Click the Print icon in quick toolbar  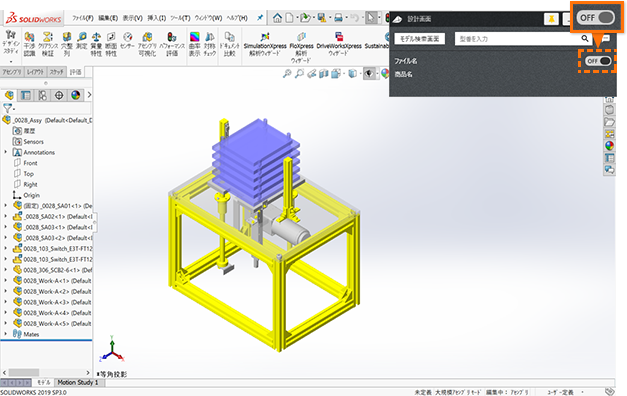(338, 18)
